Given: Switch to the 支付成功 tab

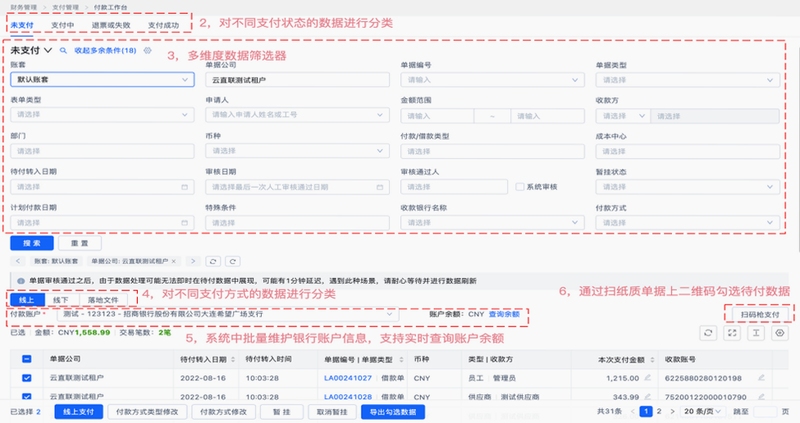Looking at the screenshot, I should coord(163,25).
